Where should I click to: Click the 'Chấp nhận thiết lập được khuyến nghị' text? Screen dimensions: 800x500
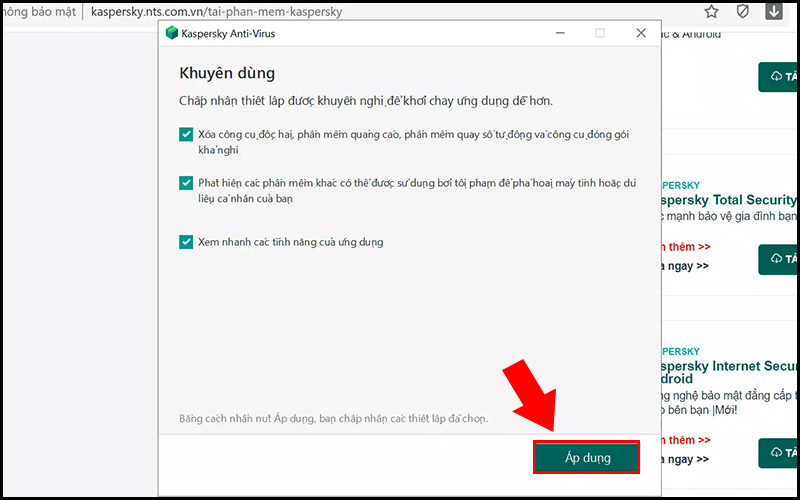[x=366, y=101]
